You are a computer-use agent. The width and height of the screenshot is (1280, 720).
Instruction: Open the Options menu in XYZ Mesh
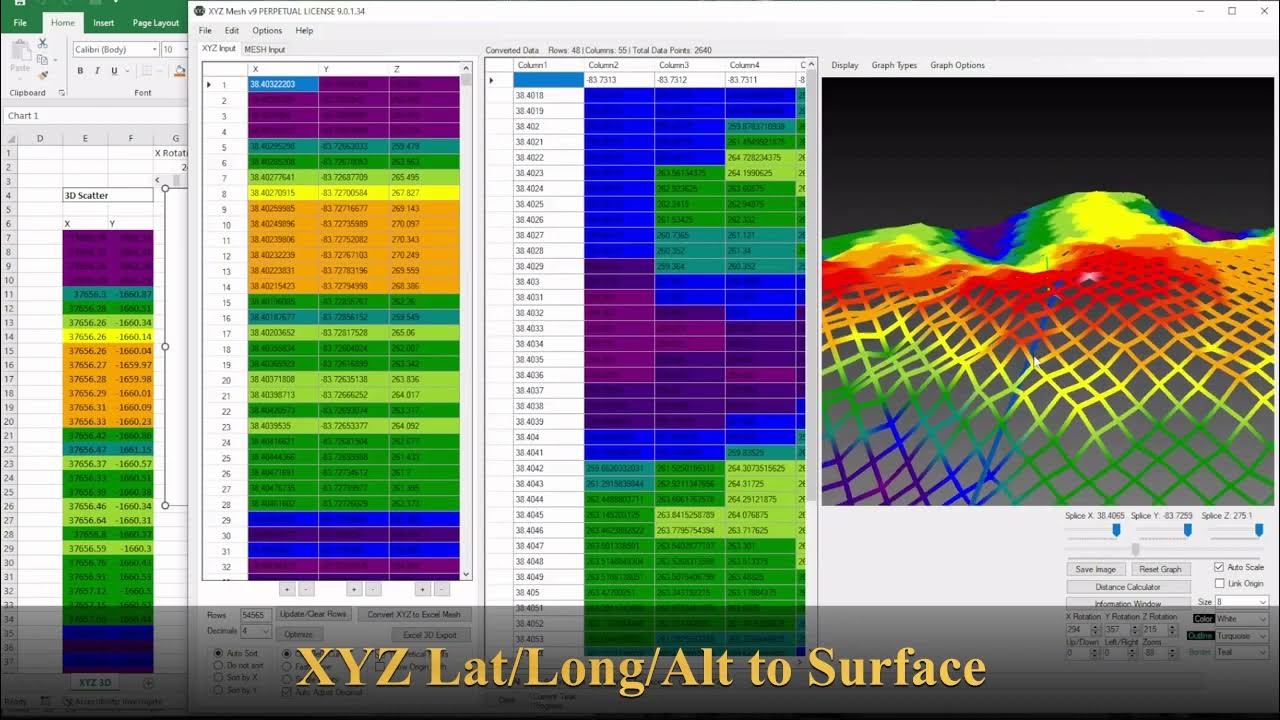[267, 31]
